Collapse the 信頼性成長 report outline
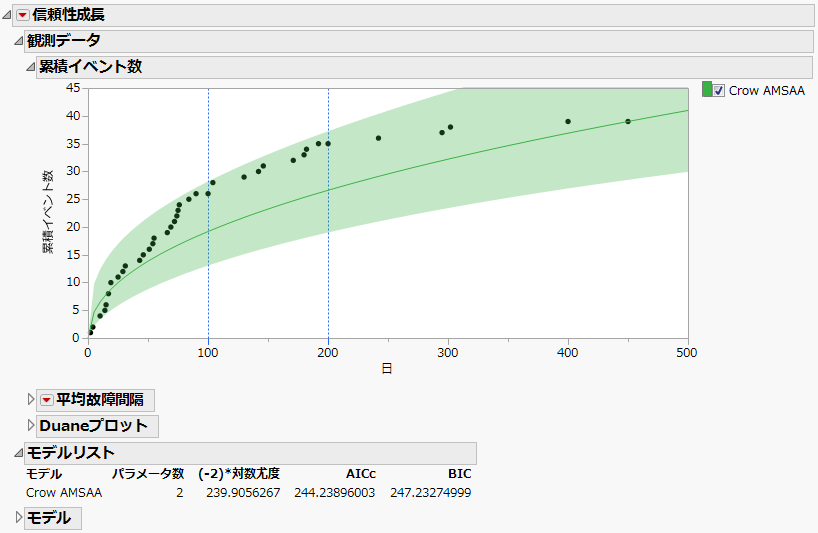 coord(7,15)
